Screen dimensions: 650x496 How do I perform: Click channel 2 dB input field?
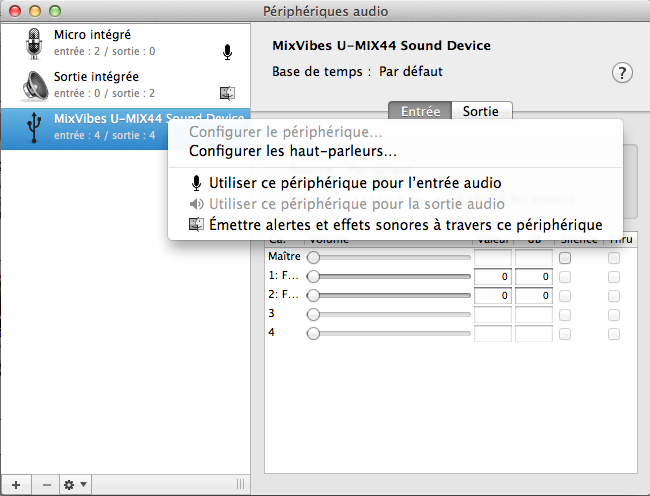534,295
